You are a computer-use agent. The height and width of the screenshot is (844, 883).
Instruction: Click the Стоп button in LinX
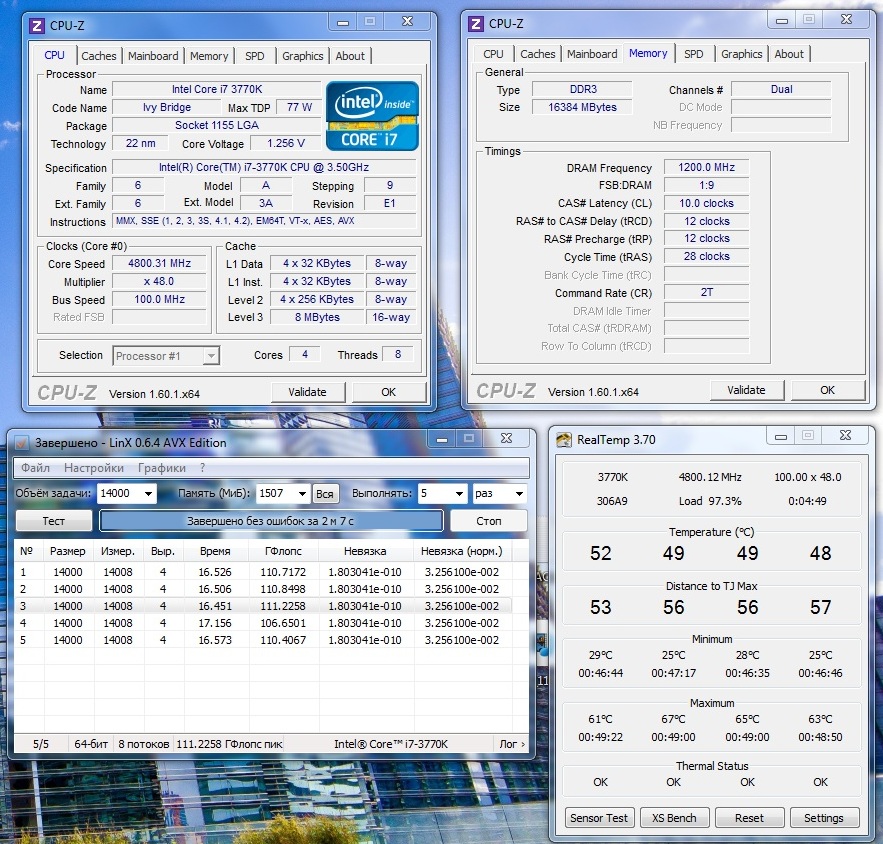(x=488, y=521)
